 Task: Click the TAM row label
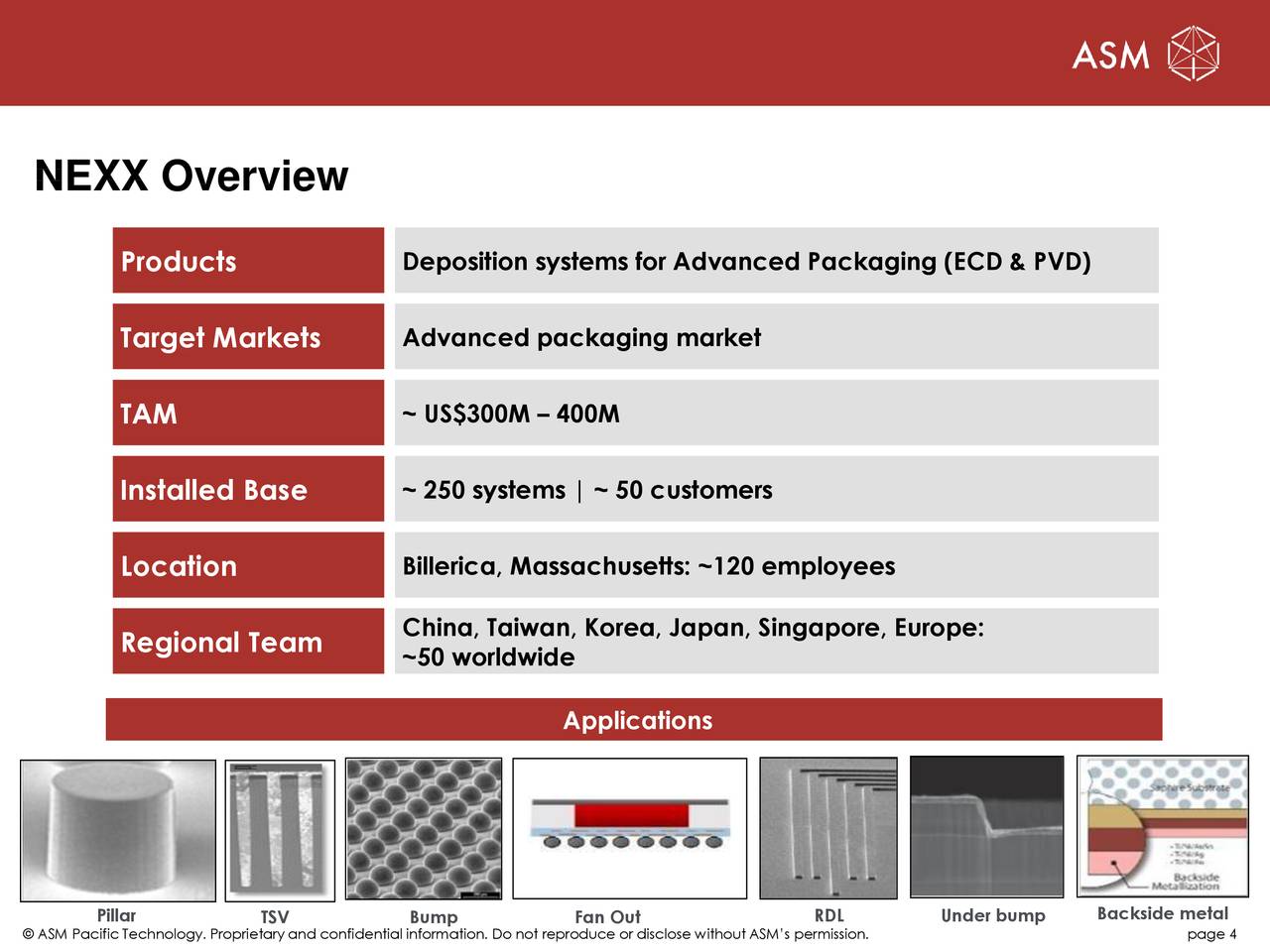[246, 414]
